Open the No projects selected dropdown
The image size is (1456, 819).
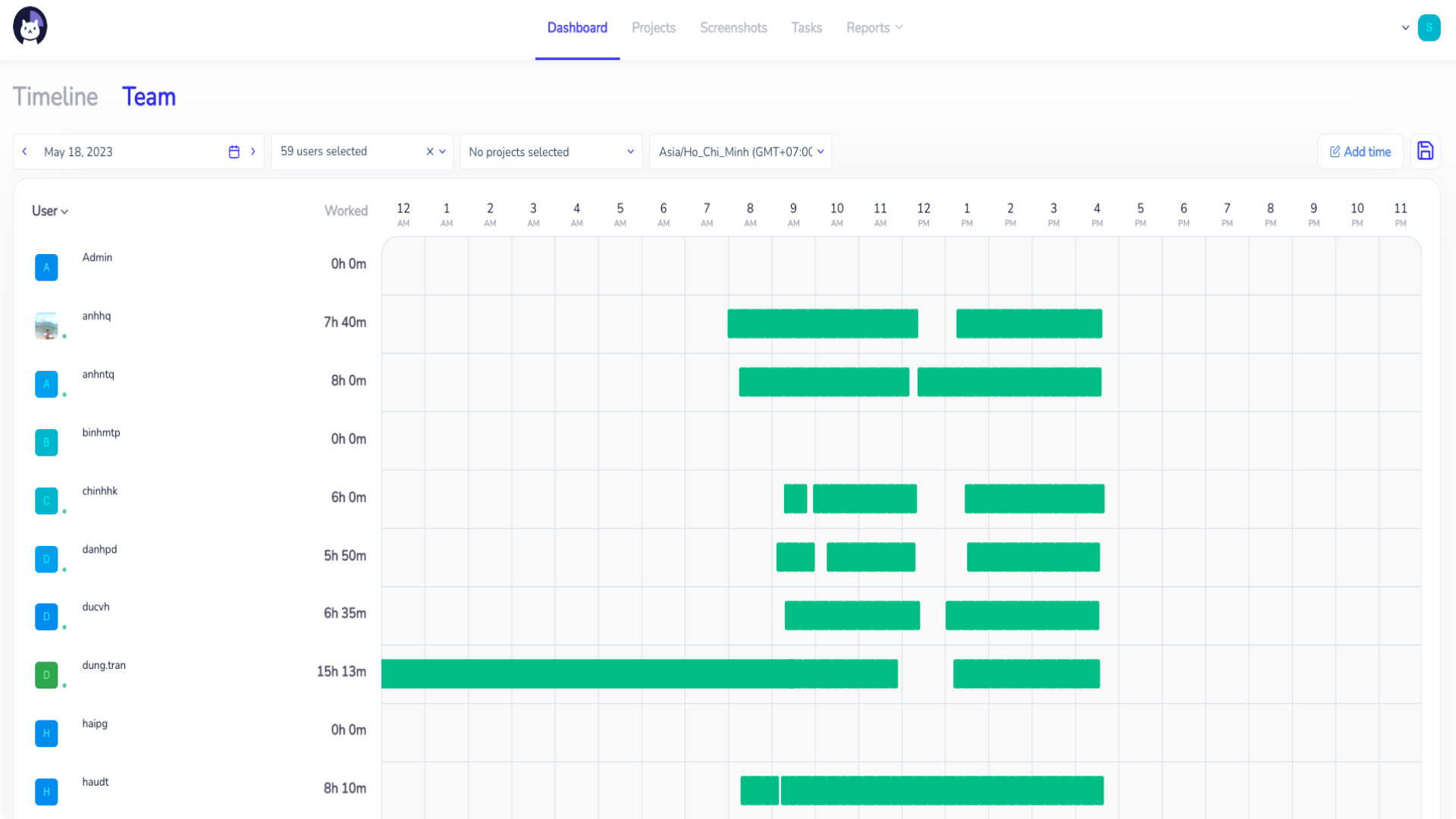(551, 152)
